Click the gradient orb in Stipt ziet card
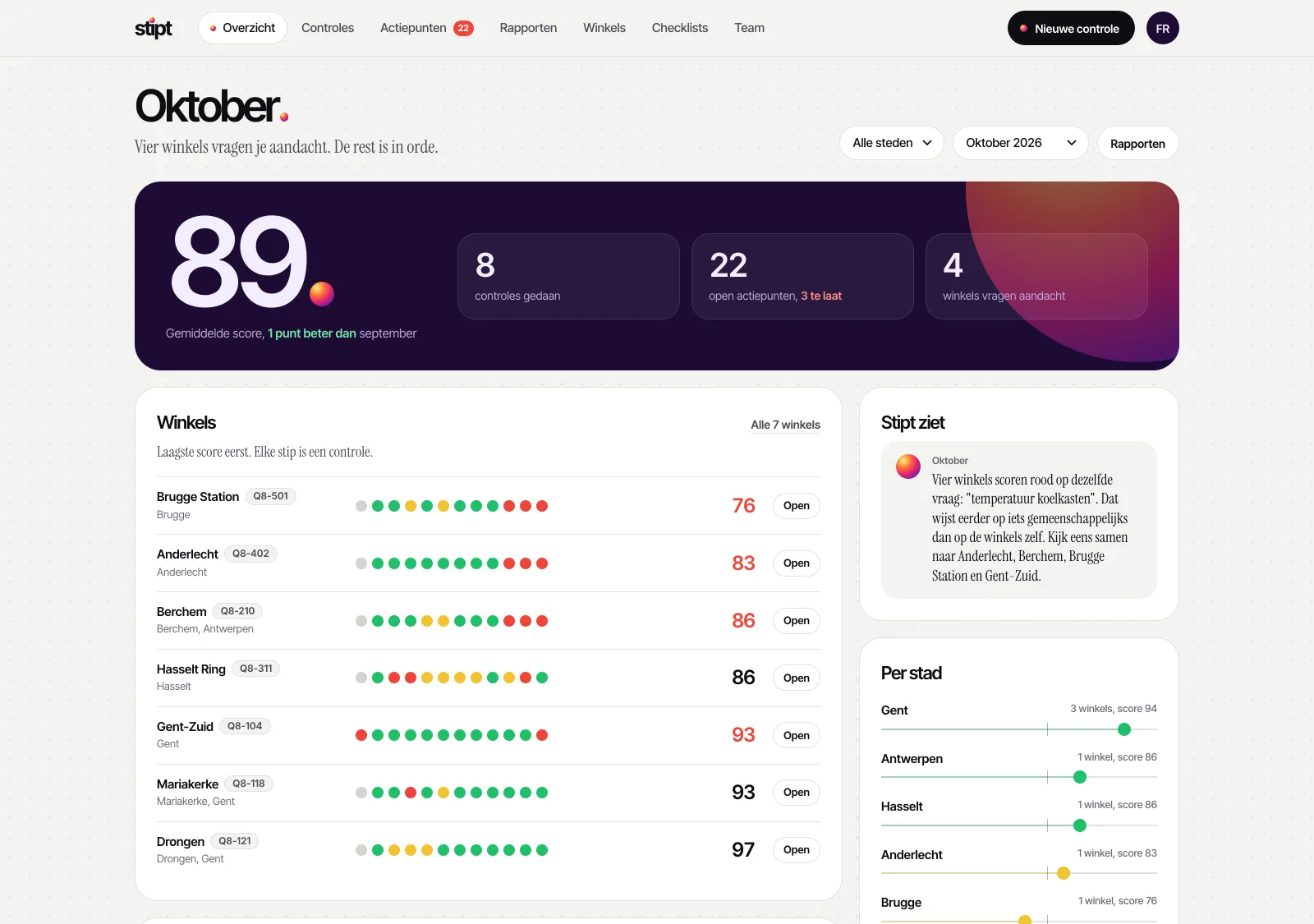Screen dimensions: 1314x924 [x=907, y=467]
